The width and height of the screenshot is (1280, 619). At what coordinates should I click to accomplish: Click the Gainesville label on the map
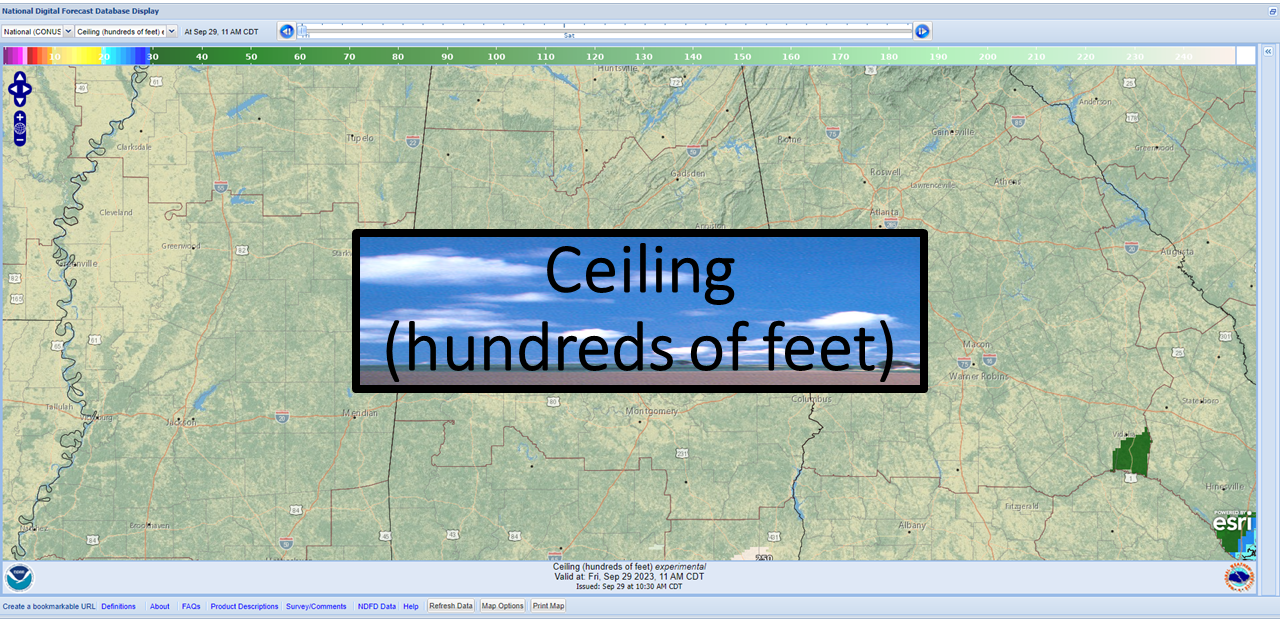coord(953,132)
